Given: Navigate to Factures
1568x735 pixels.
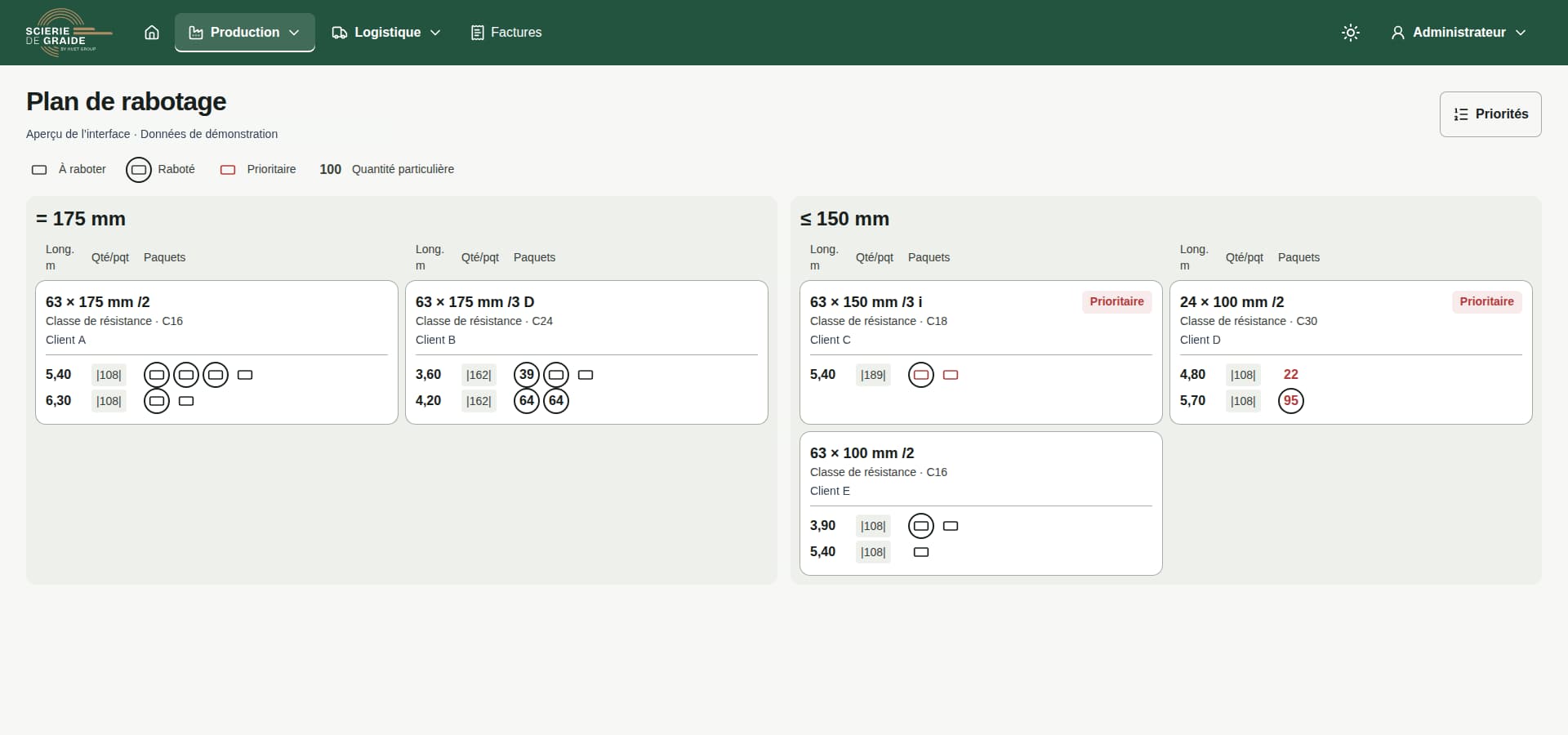Looking at the screenshot, I should pyautogui.click(x=506, y=33).
